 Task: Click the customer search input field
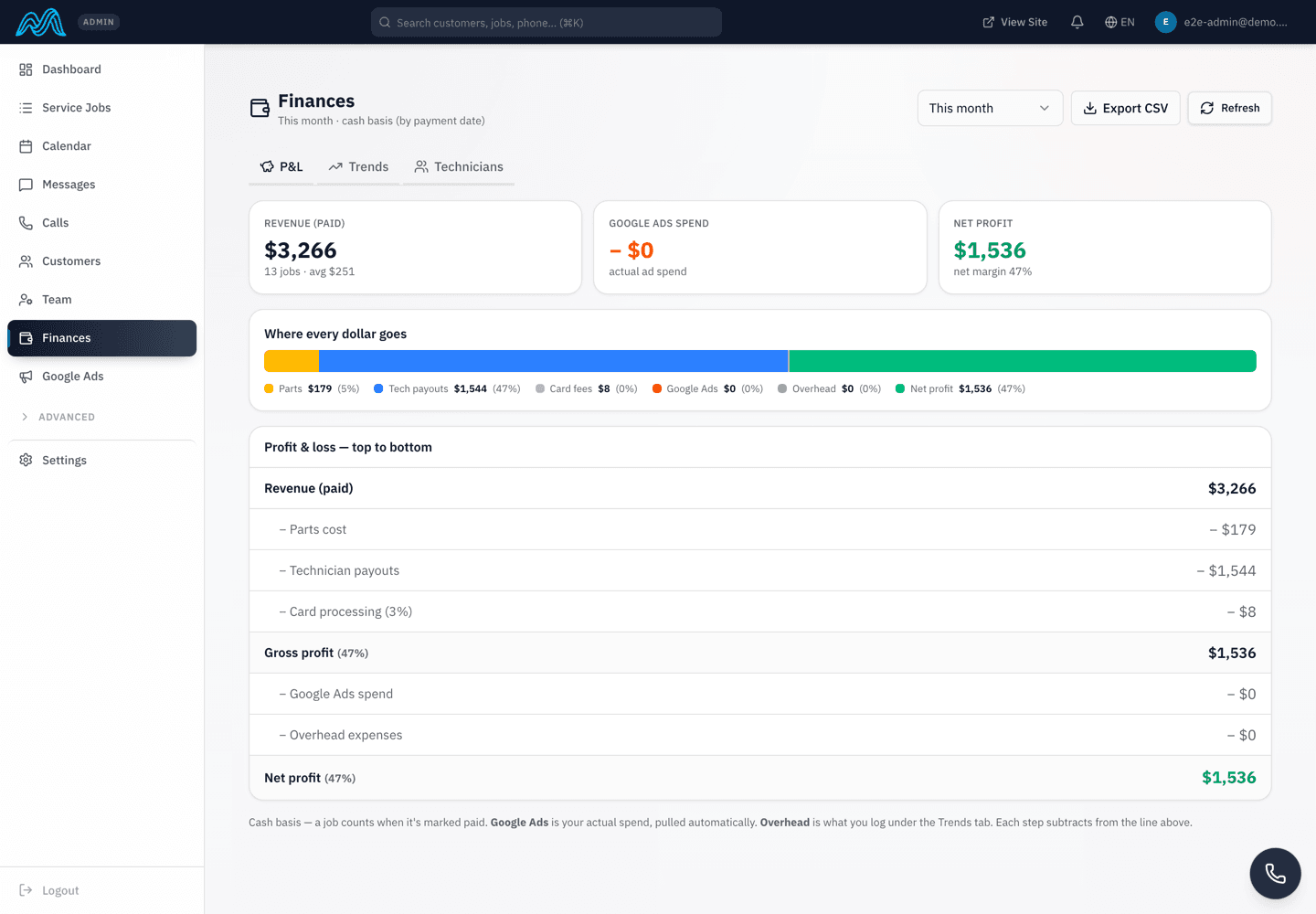pyautogui.click(x=547, y=22)
